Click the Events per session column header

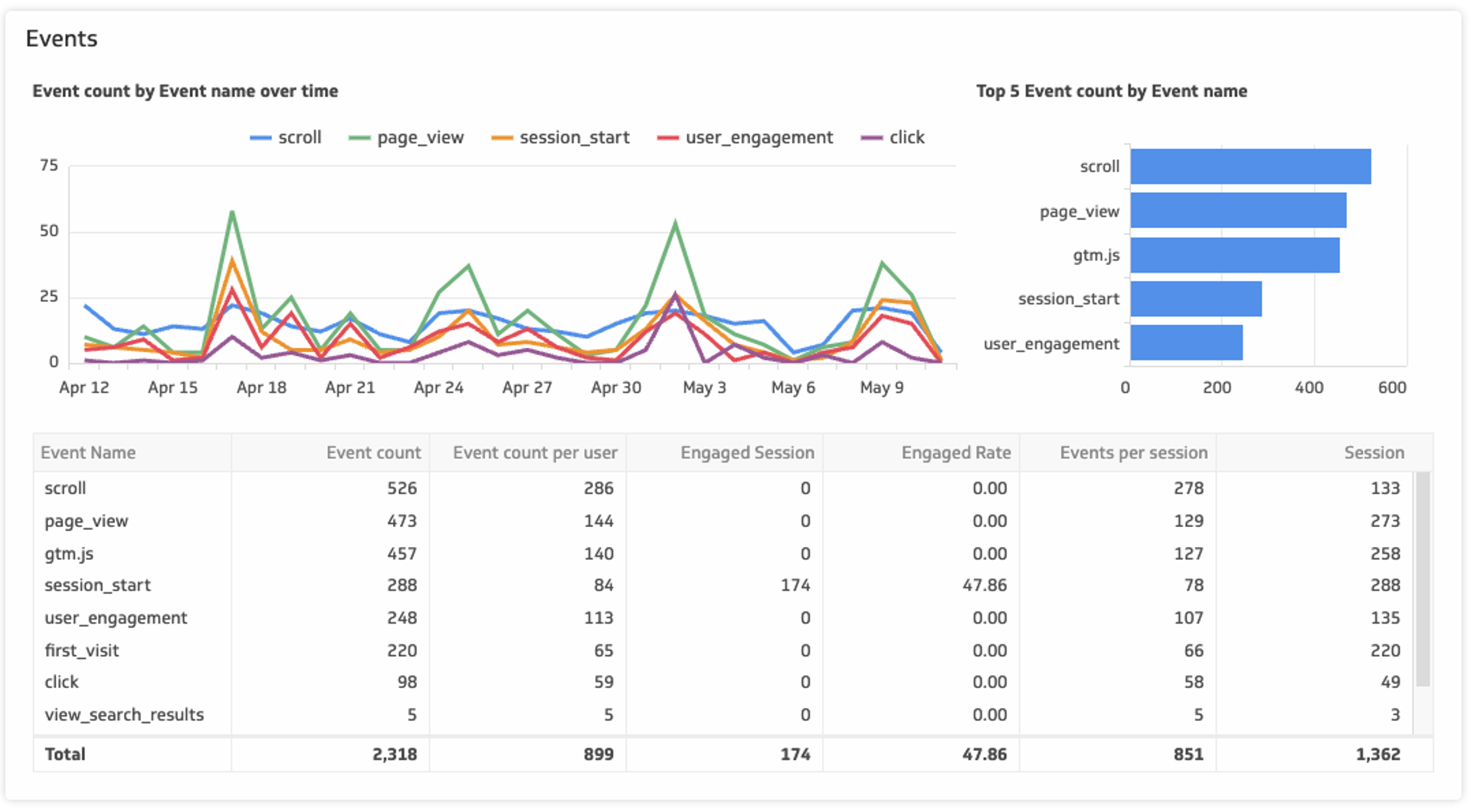tap(1133, 452)
